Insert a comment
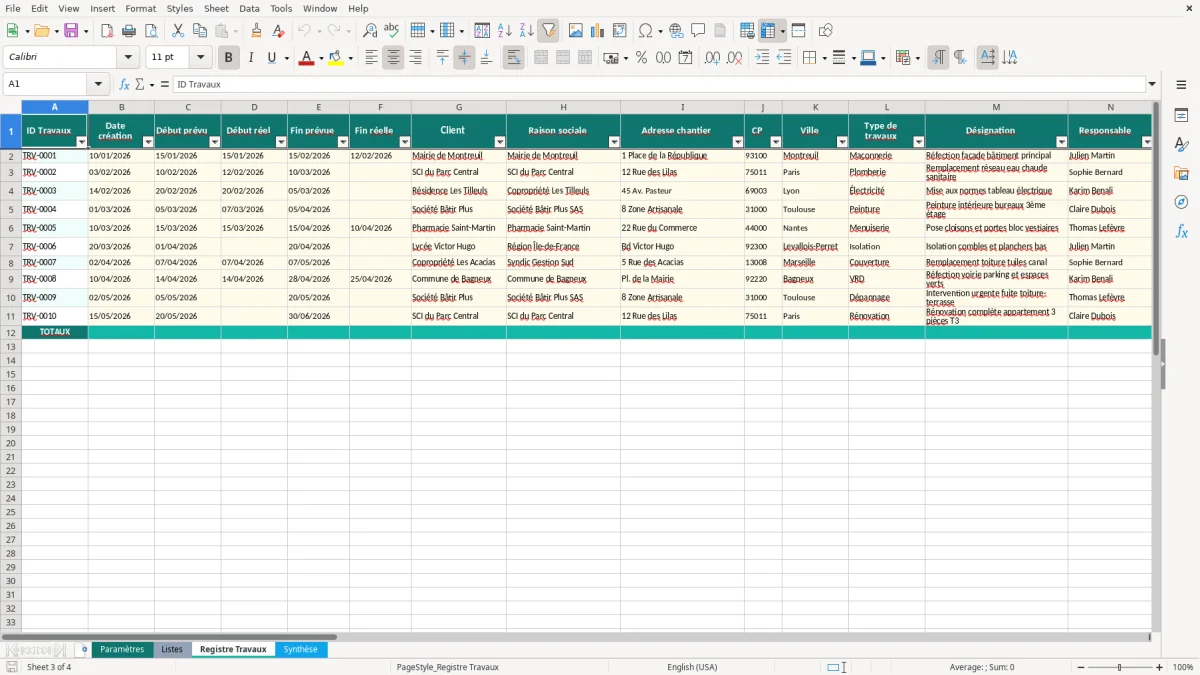Image resolution: width=1200 pixels, height=675 pixels. tap(698, 31)
